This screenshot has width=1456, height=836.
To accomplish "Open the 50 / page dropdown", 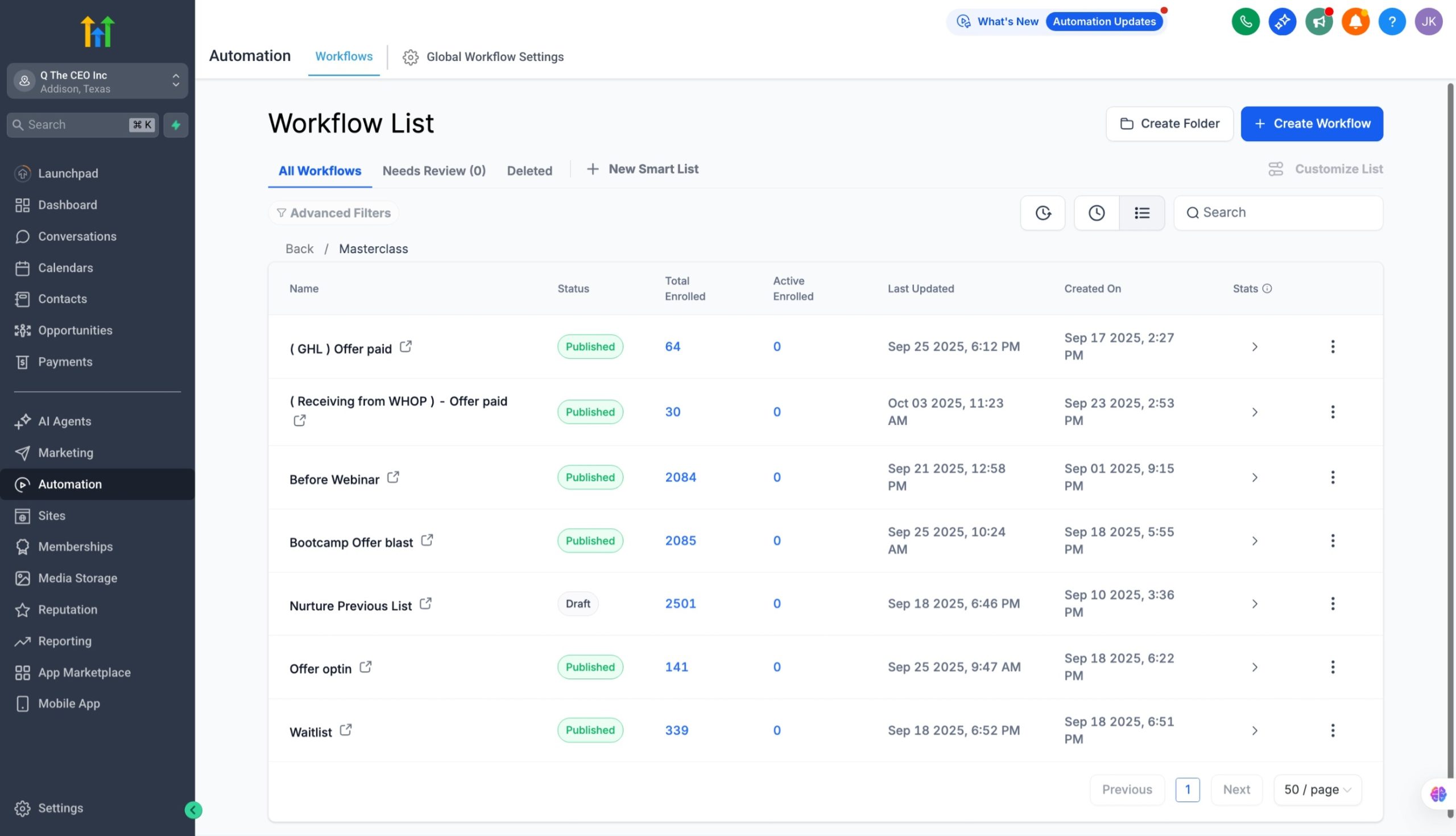I will (1317, 789).
